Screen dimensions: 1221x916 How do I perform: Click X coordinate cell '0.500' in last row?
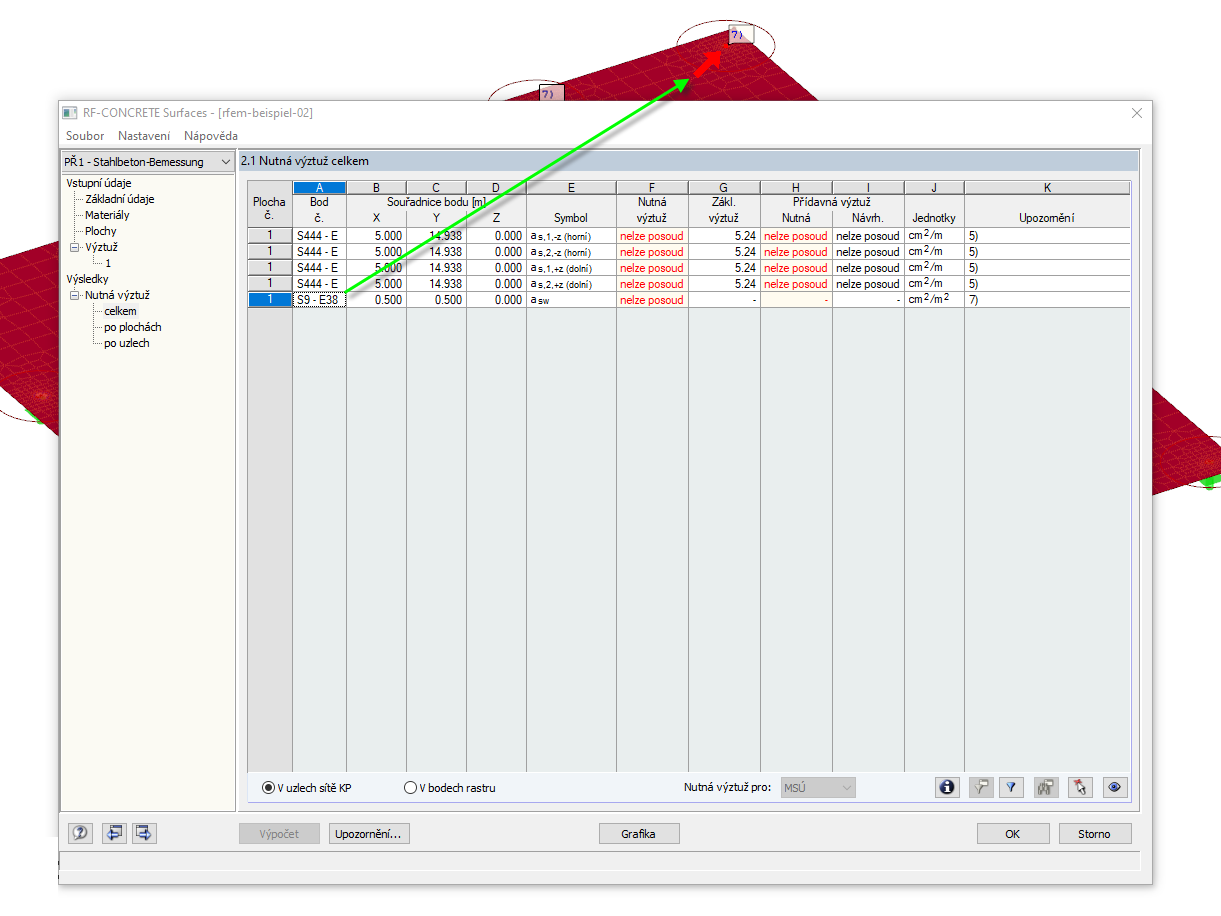pos(376,300)
